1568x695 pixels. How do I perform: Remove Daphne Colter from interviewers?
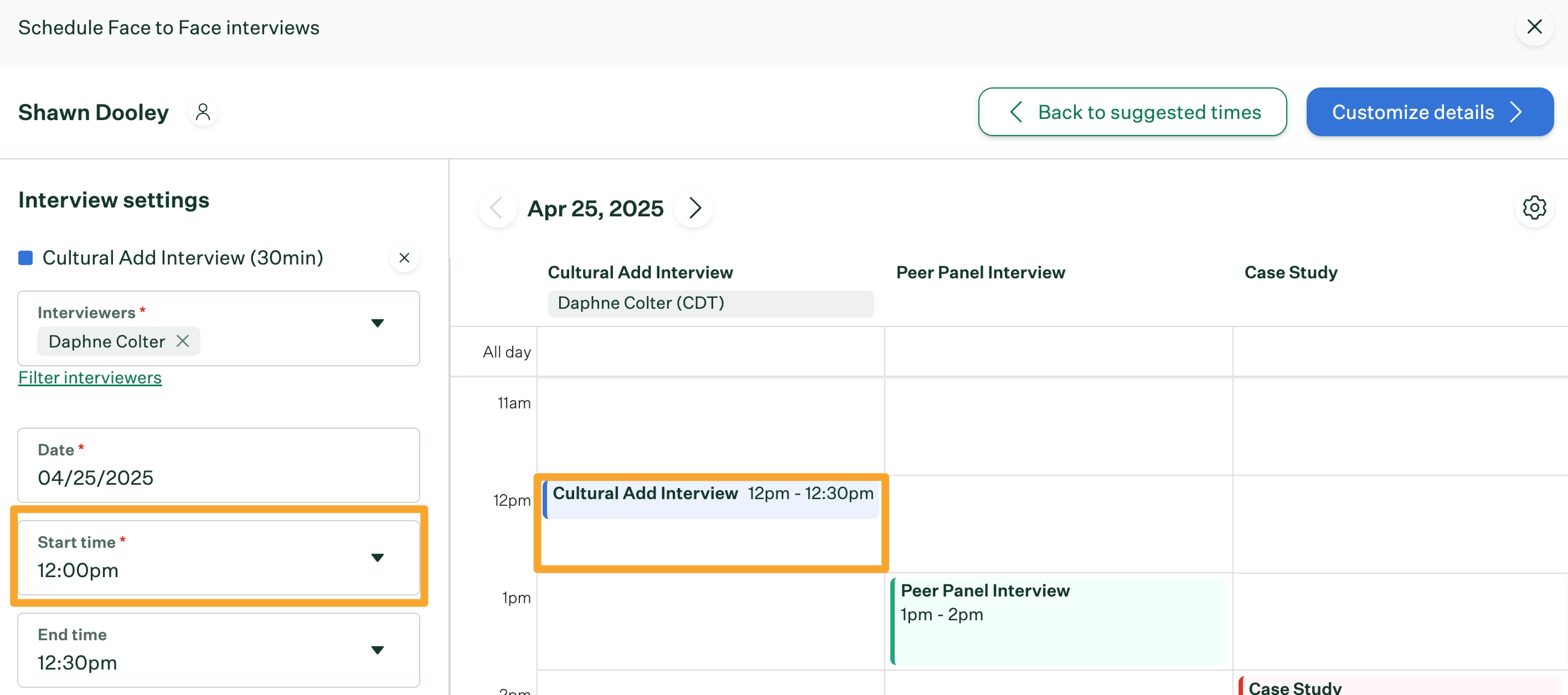coord(183,341)
